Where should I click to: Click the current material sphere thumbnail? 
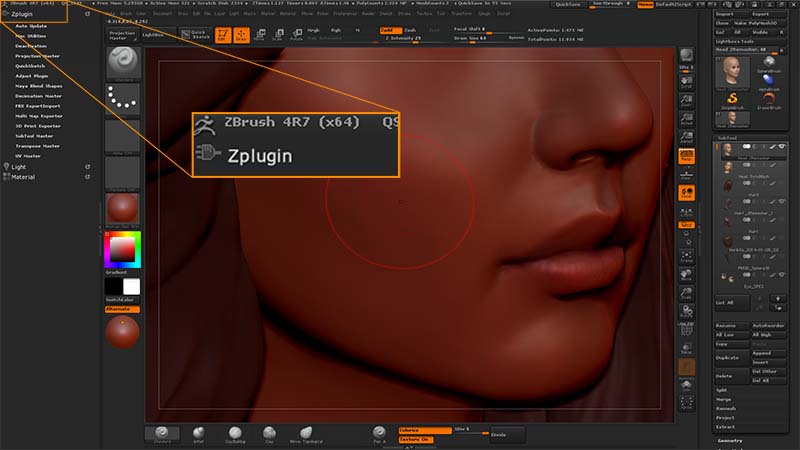(122, 209)
